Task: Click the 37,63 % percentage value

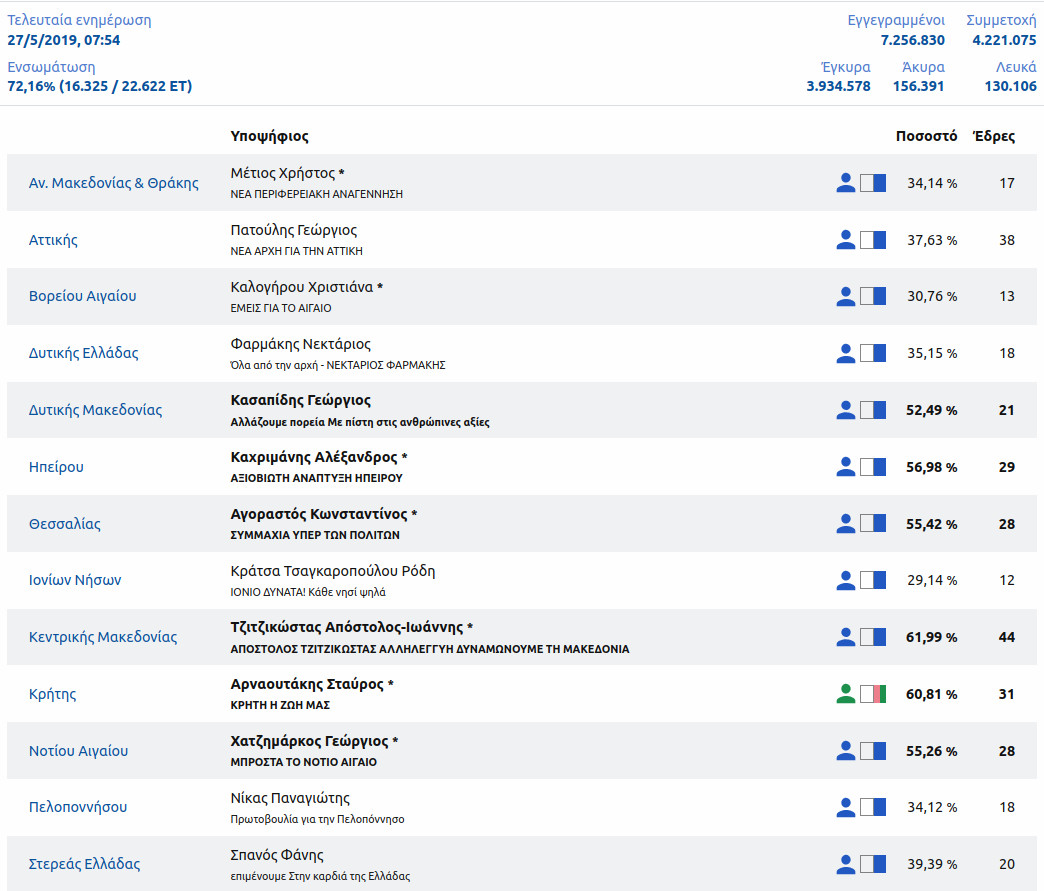Action: pos(931,240)
